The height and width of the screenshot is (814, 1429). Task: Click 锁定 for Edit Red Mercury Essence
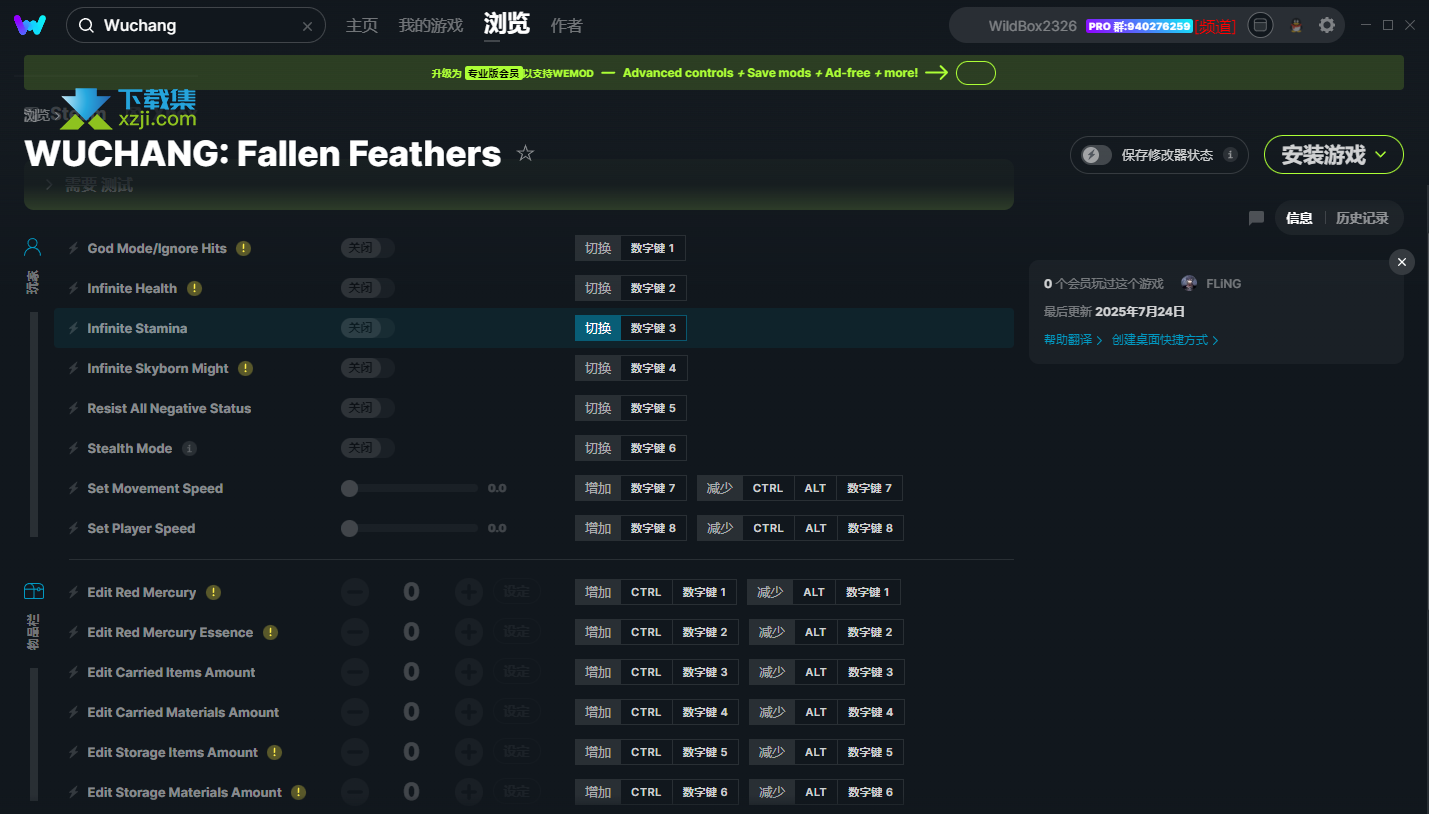coord(517,632)
